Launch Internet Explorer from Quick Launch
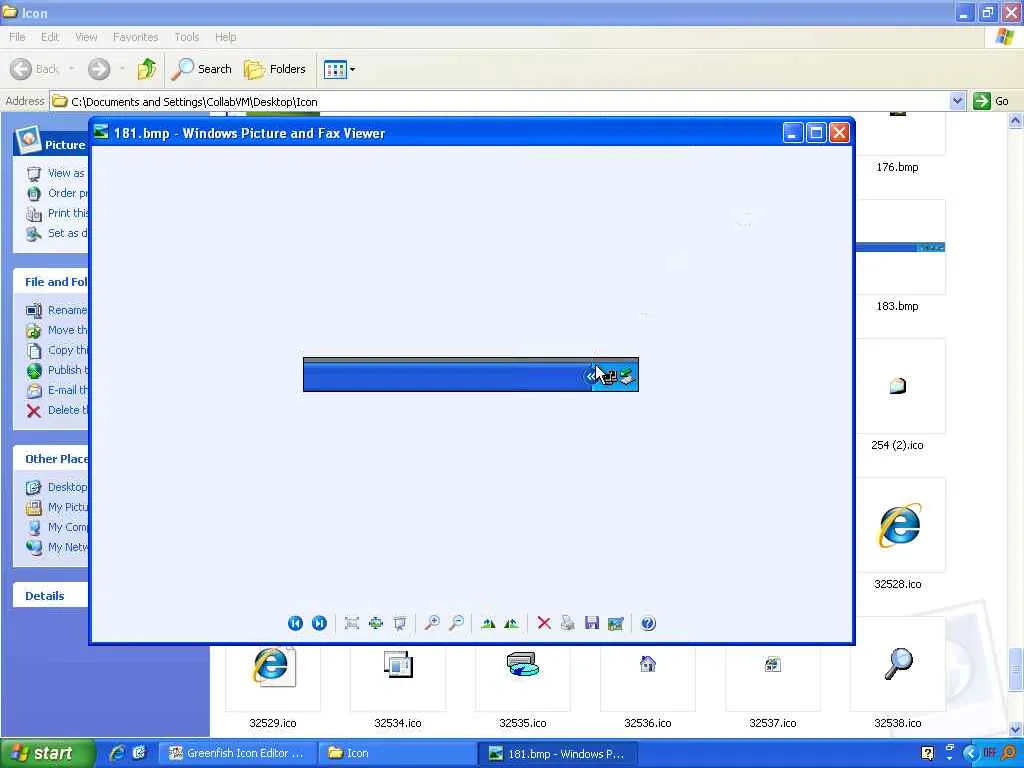This screenshot has height=768, width=1024. coord(117,754)
